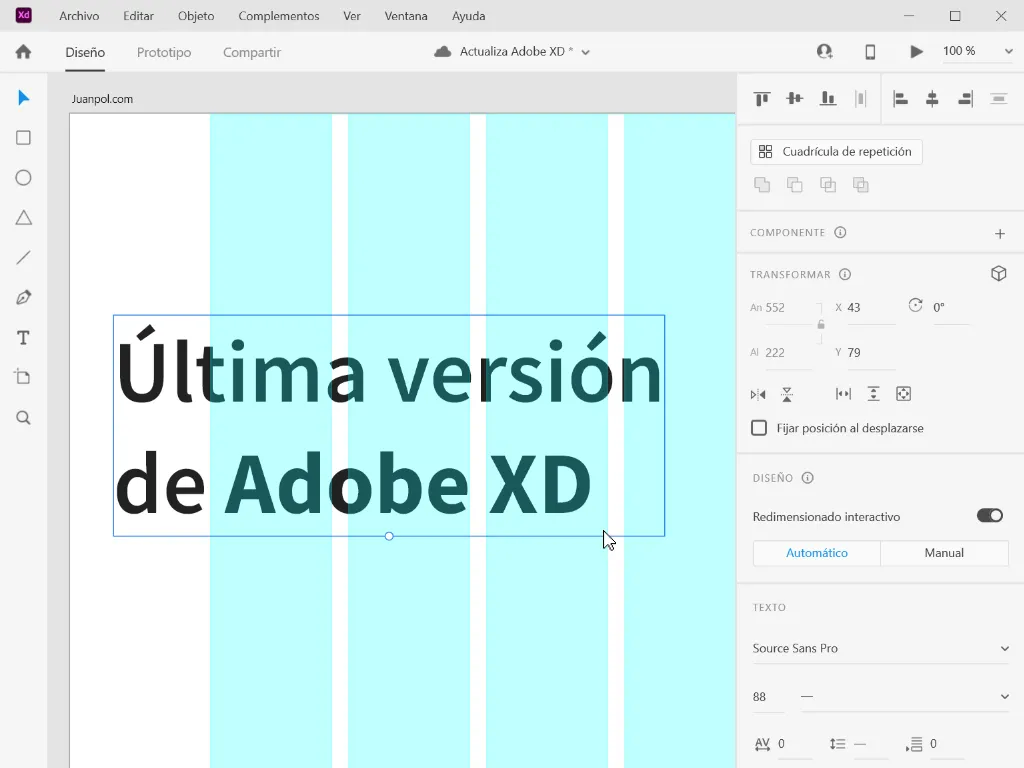Image resolution: width=1024 pixels, height=768 pixels.
Task: Open Ayuda menu
Action: (x=469, y=16)
